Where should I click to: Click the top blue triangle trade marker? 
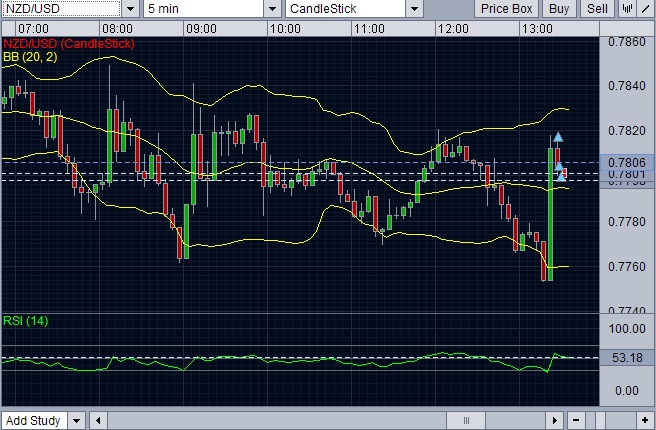click(558, 137)
